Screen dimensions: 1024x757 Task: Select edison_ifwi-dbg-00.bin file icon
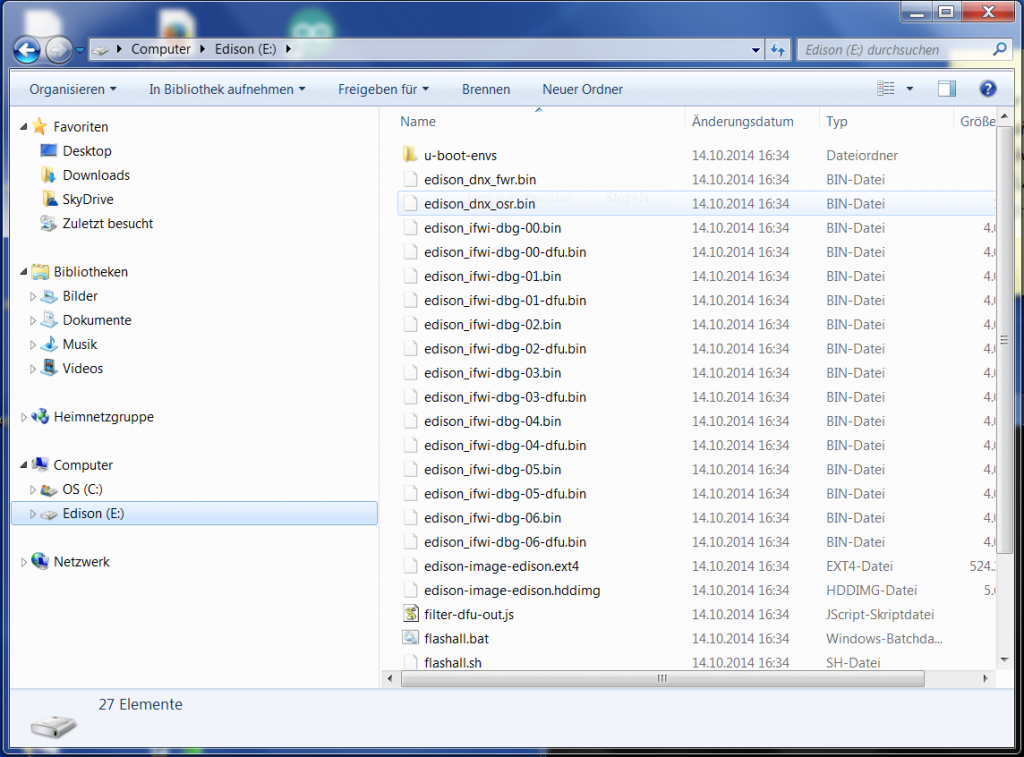pos(409,227)
